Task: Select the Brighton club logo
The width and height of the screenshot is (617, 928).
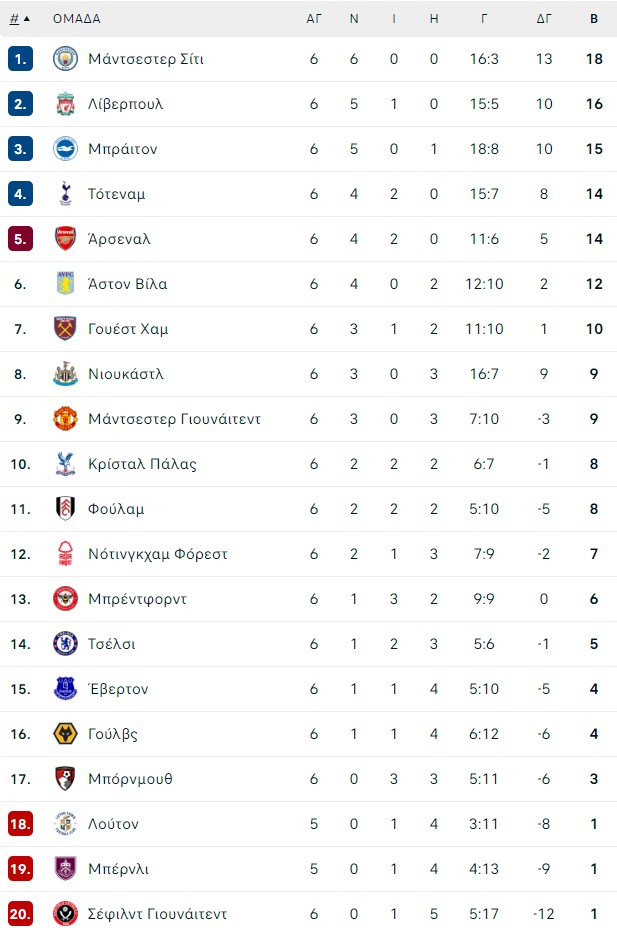Action: [x=65, y=149]
